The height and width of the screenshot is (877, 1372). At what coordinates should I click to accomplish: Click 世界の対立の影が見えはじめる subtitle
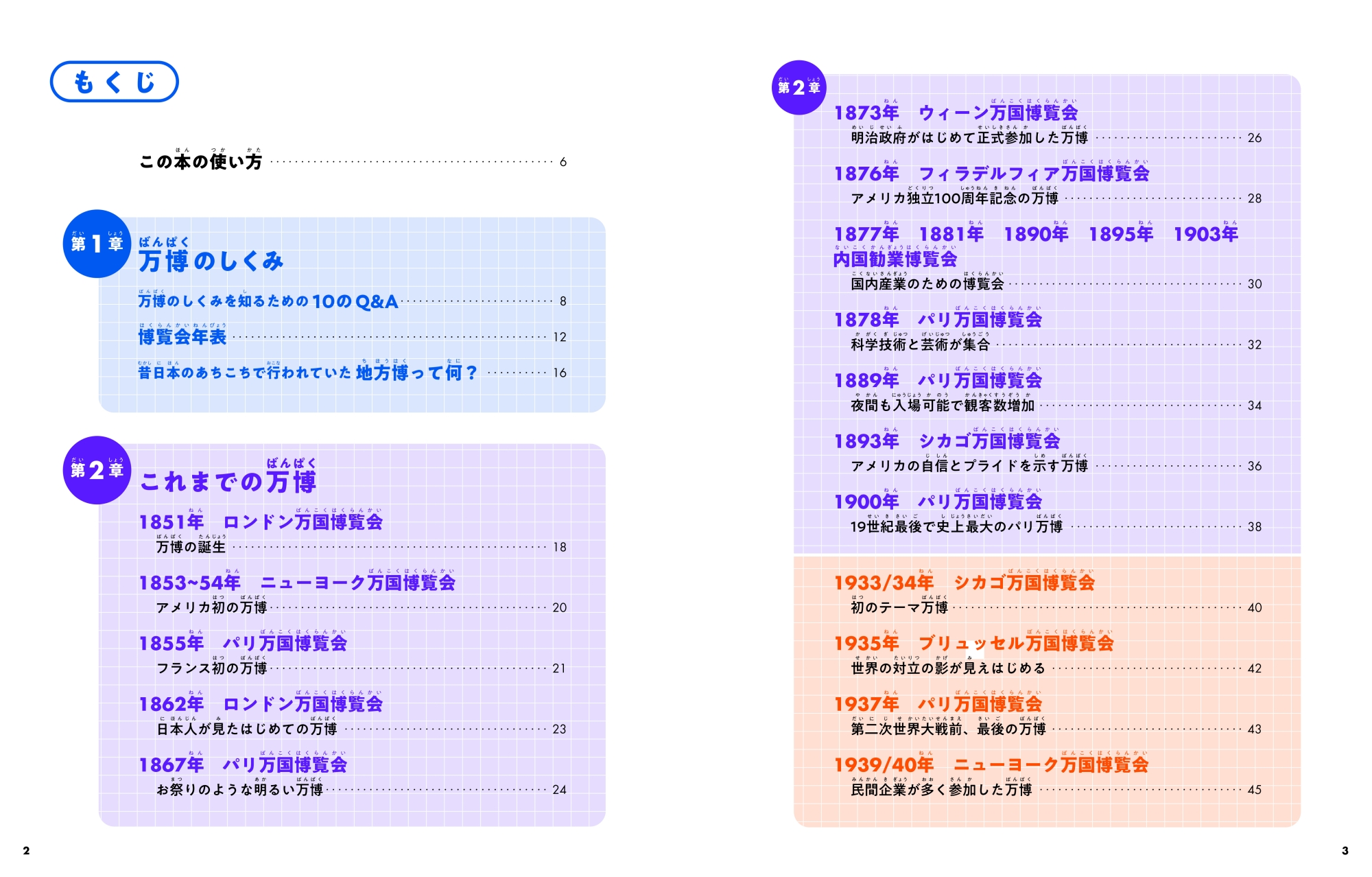tap(948, 668)
